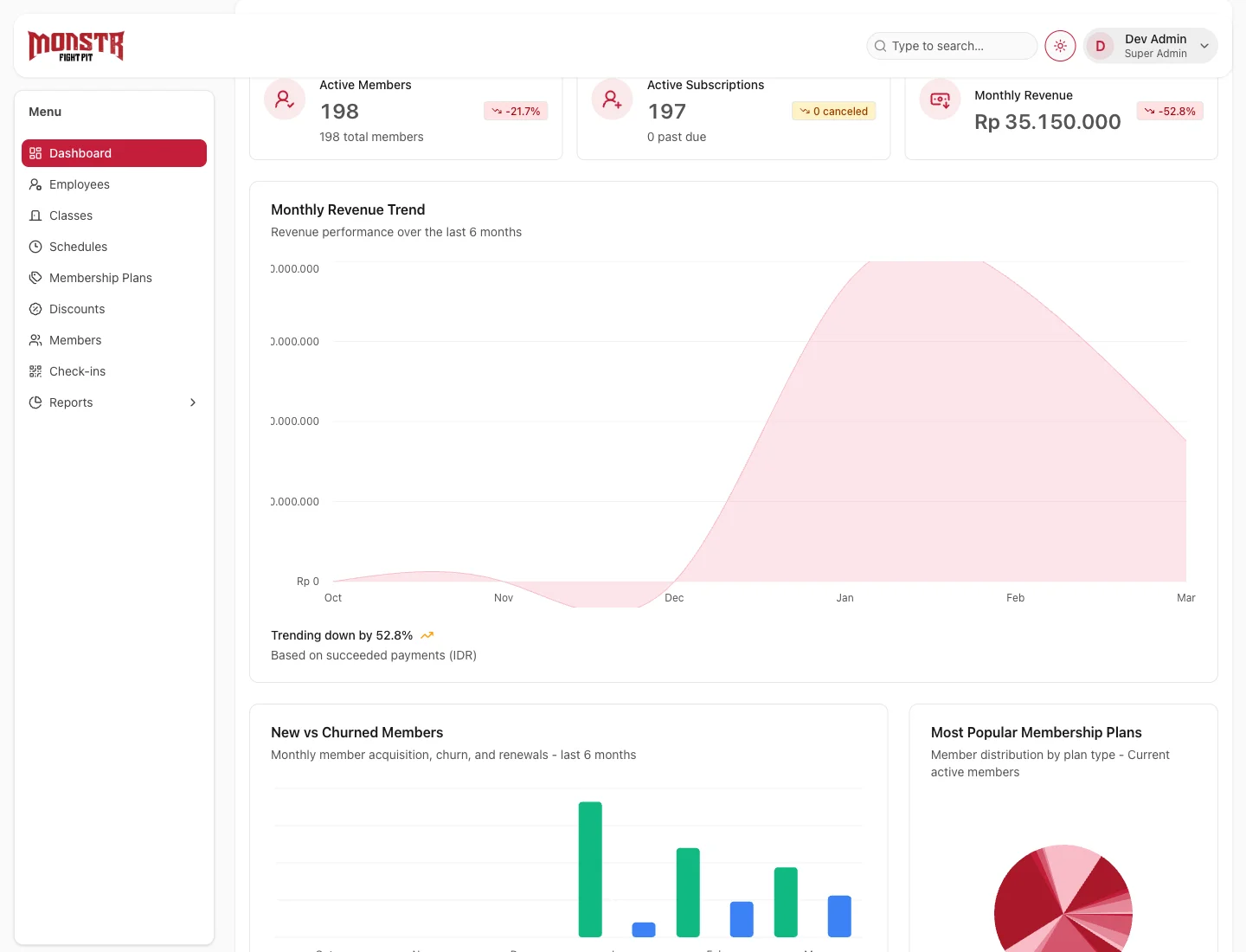Click the Membership Plans tag icon
1246x952 pixels.
[x=35, y=278]
